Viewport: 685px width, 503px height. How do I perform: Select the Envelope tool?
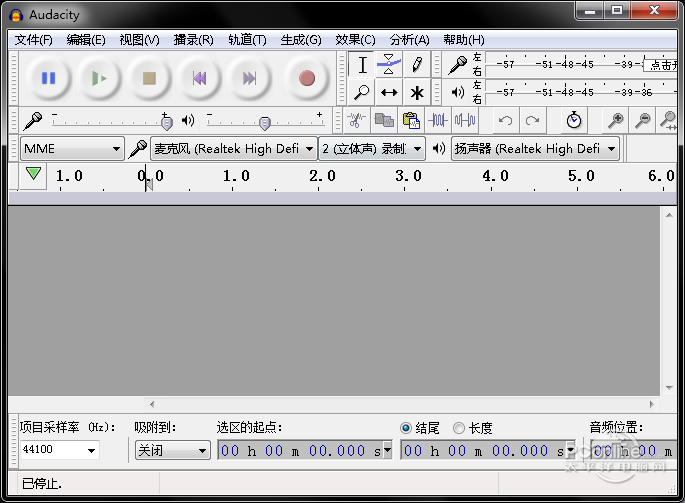pyautogui.click(x=389, y=65)
